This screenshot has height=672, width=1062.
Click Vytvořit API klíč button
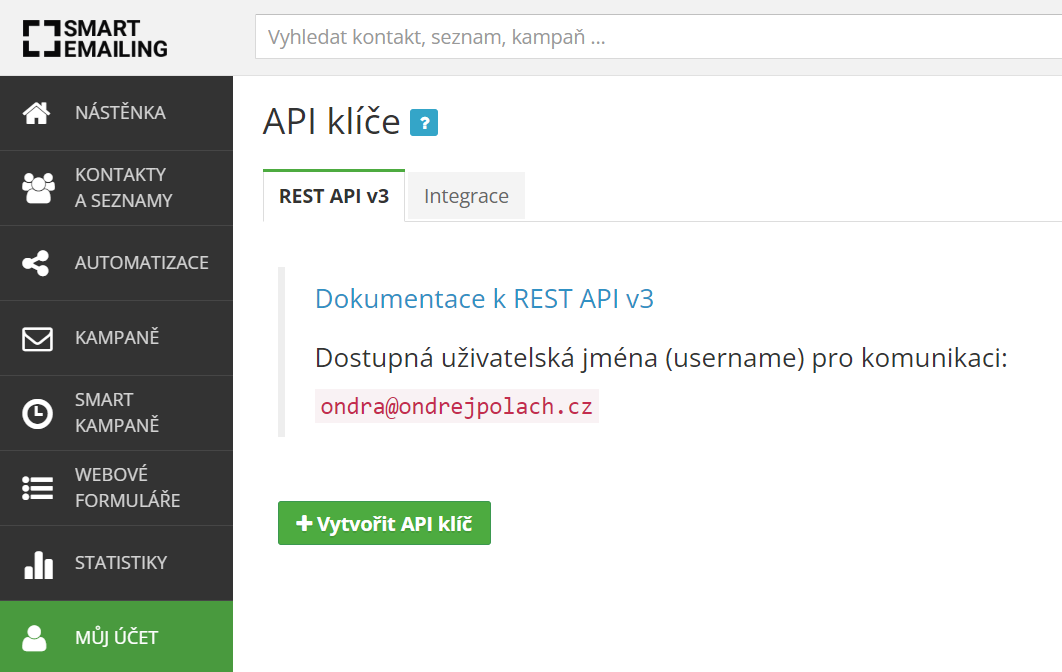click(384, 523)
